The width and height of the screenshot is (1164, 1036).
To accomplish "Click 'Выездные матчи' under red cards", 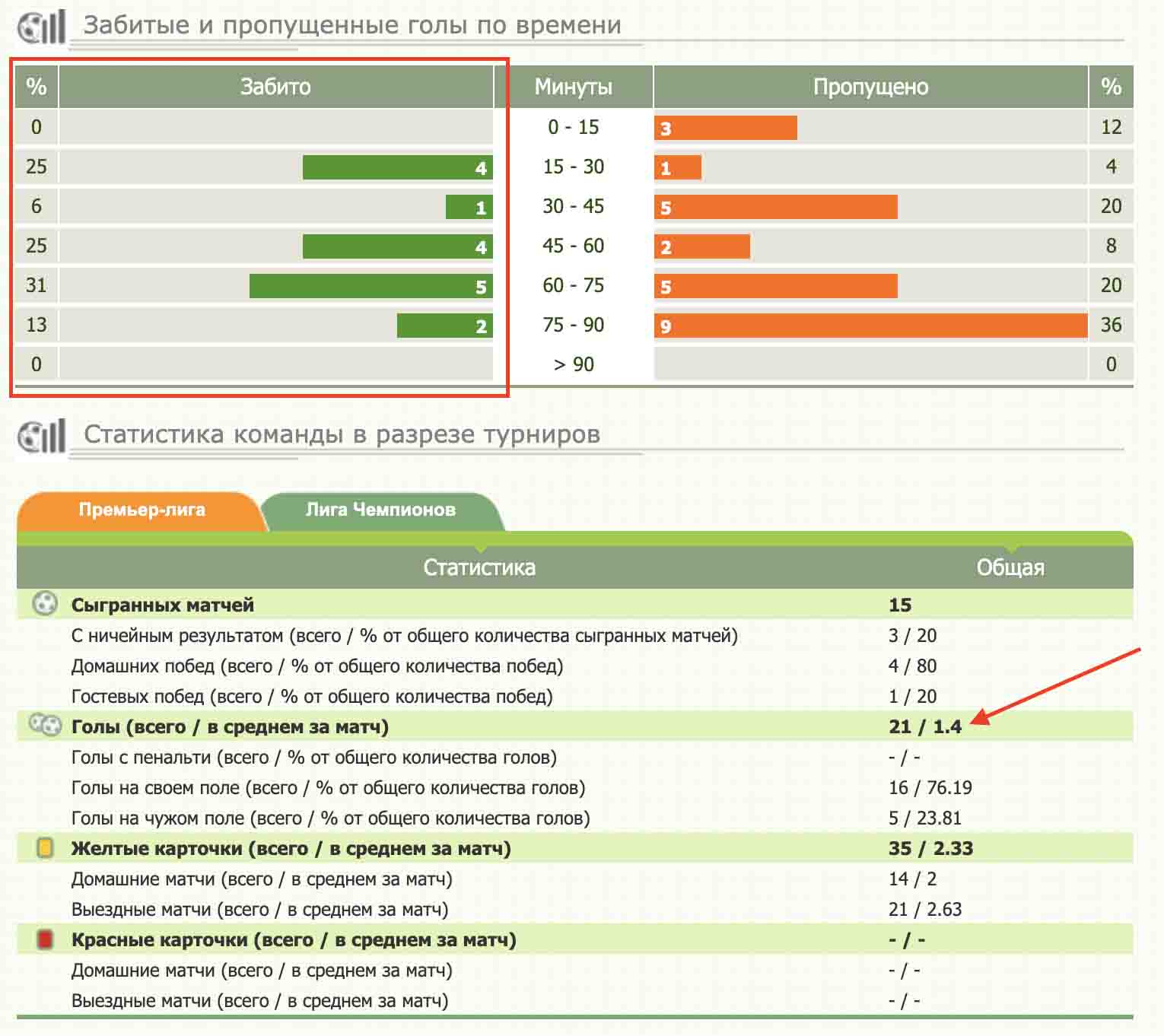I will point(259,1000).
